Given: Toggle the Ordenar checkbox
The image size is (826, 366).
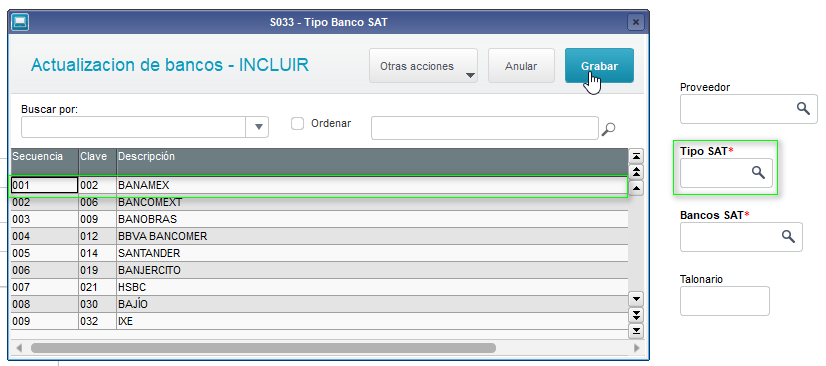Looking at the screenshot, I should pyautogui.click(x=298, y=123).
